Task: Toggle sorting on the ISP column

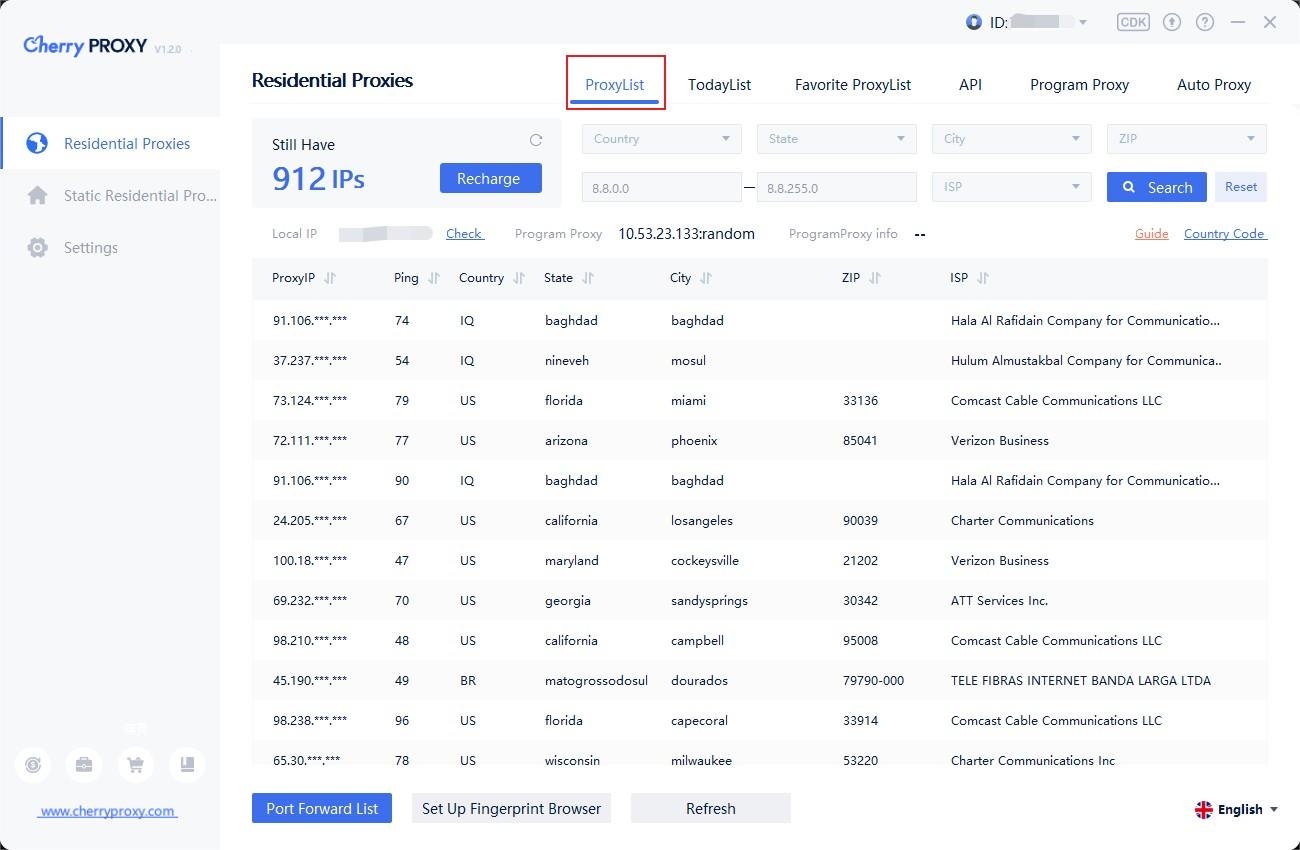Action: (982, 278)
